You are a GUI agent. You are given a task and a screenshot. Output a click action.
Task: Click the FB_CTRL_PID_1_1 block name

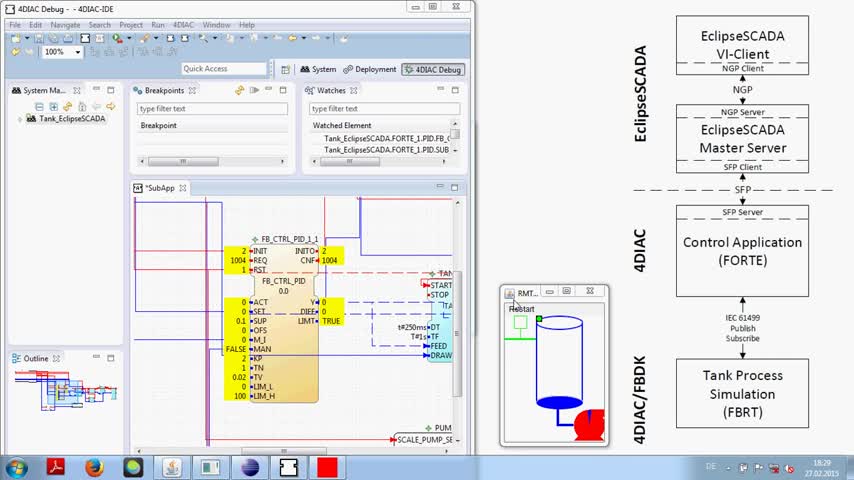289,239
